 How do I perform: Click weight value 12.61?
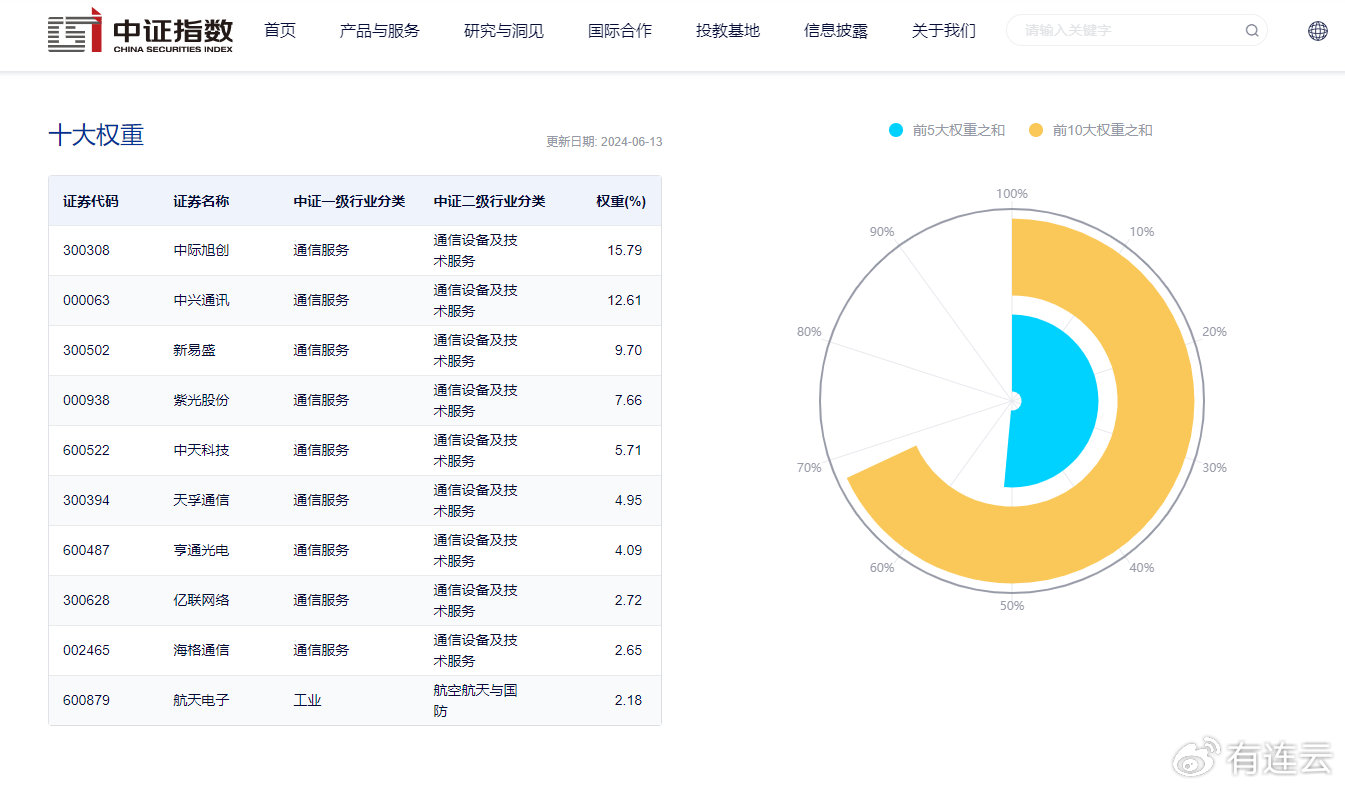click(x=625, y=300)
